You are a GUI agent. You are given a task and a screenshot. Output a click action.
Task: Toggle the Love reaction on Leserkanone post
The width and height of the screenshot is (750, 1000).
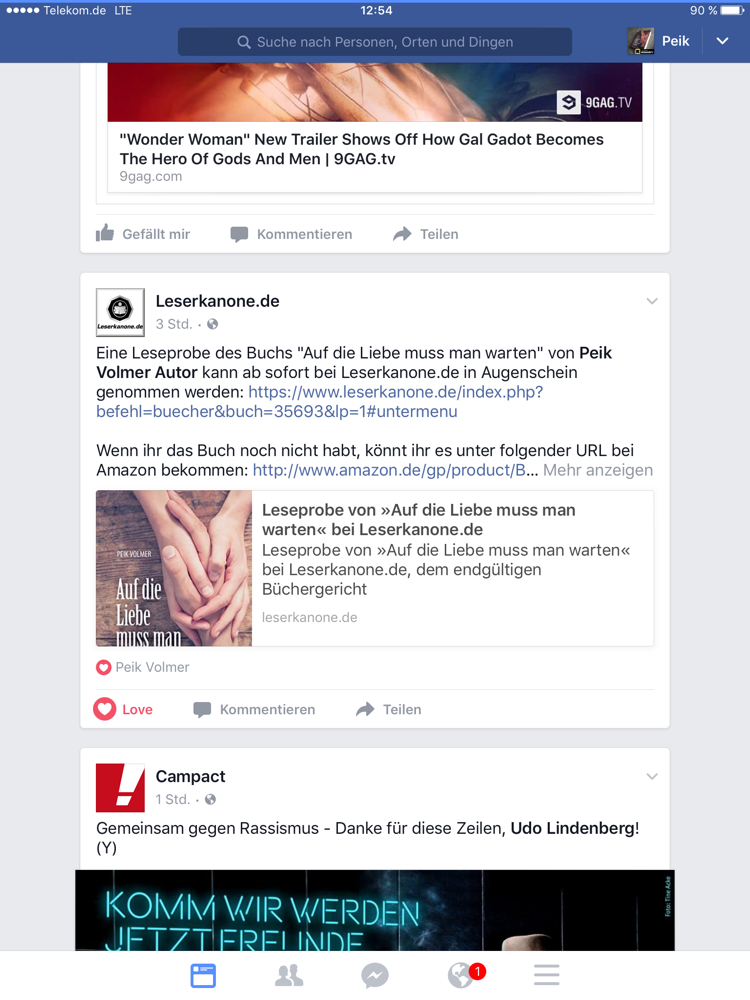pyautogui.click(x=123, y=709)
